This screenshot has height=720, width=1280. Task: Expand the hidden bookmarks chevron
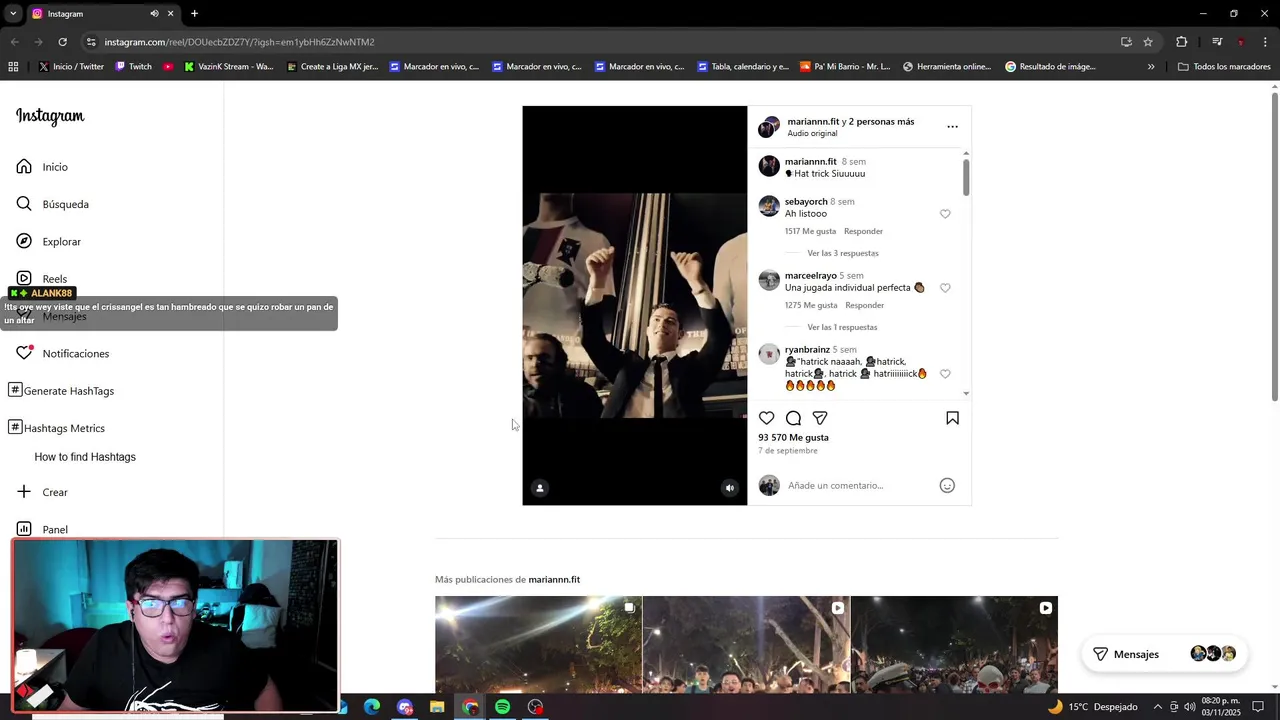1151,67
